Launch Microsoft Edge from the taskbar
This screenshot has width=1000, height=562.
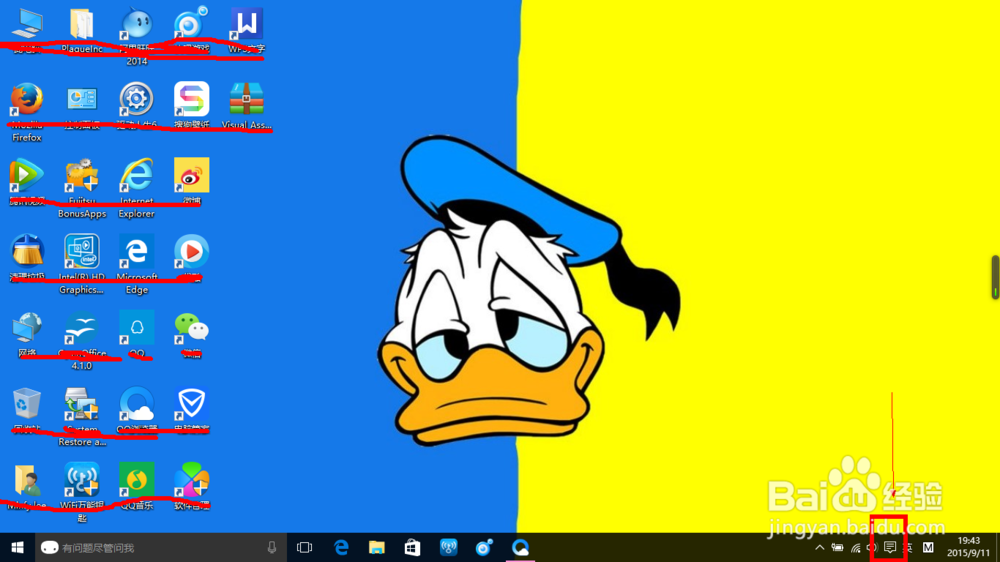click(341, 547)
